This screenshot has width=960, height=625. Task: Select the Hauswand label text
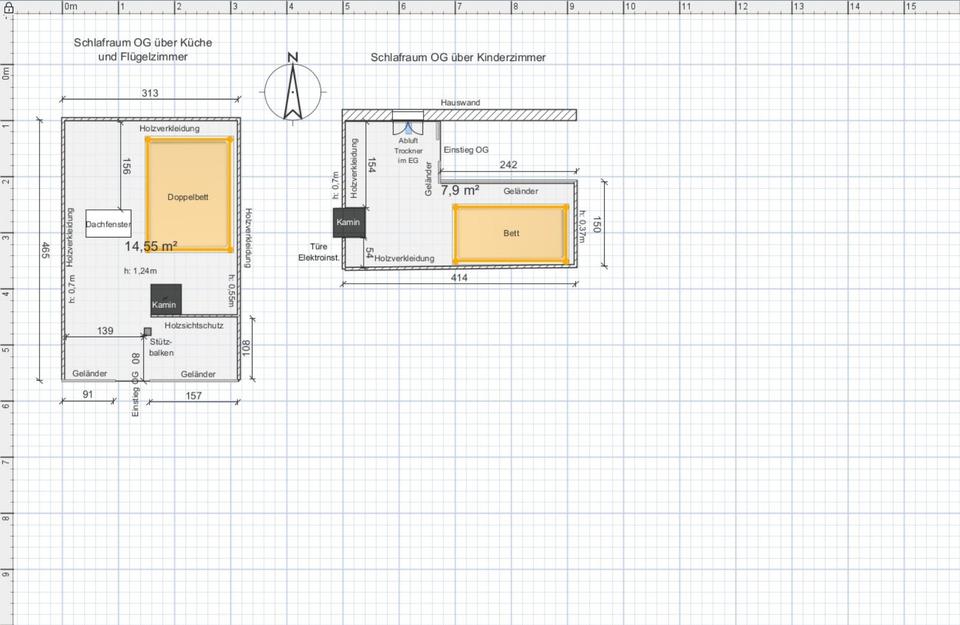[460, 103]
